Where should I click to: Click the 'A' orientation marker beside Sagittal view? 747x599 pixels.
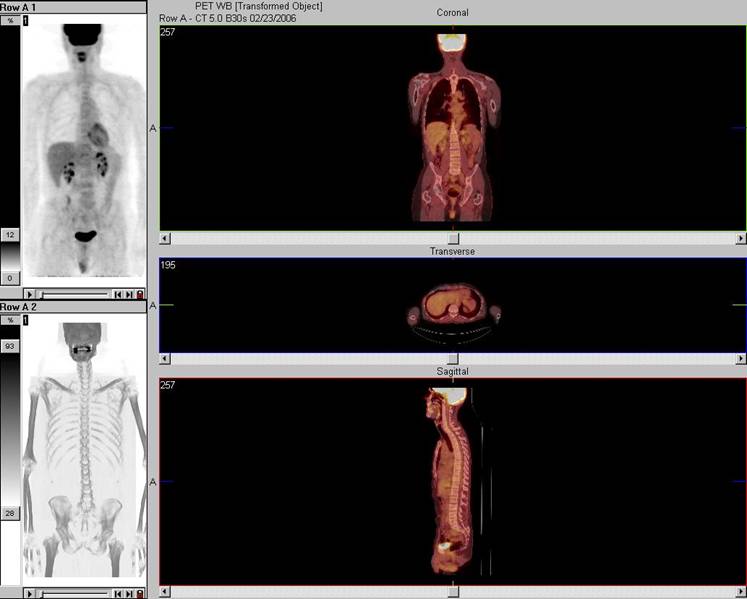(153, 482)
